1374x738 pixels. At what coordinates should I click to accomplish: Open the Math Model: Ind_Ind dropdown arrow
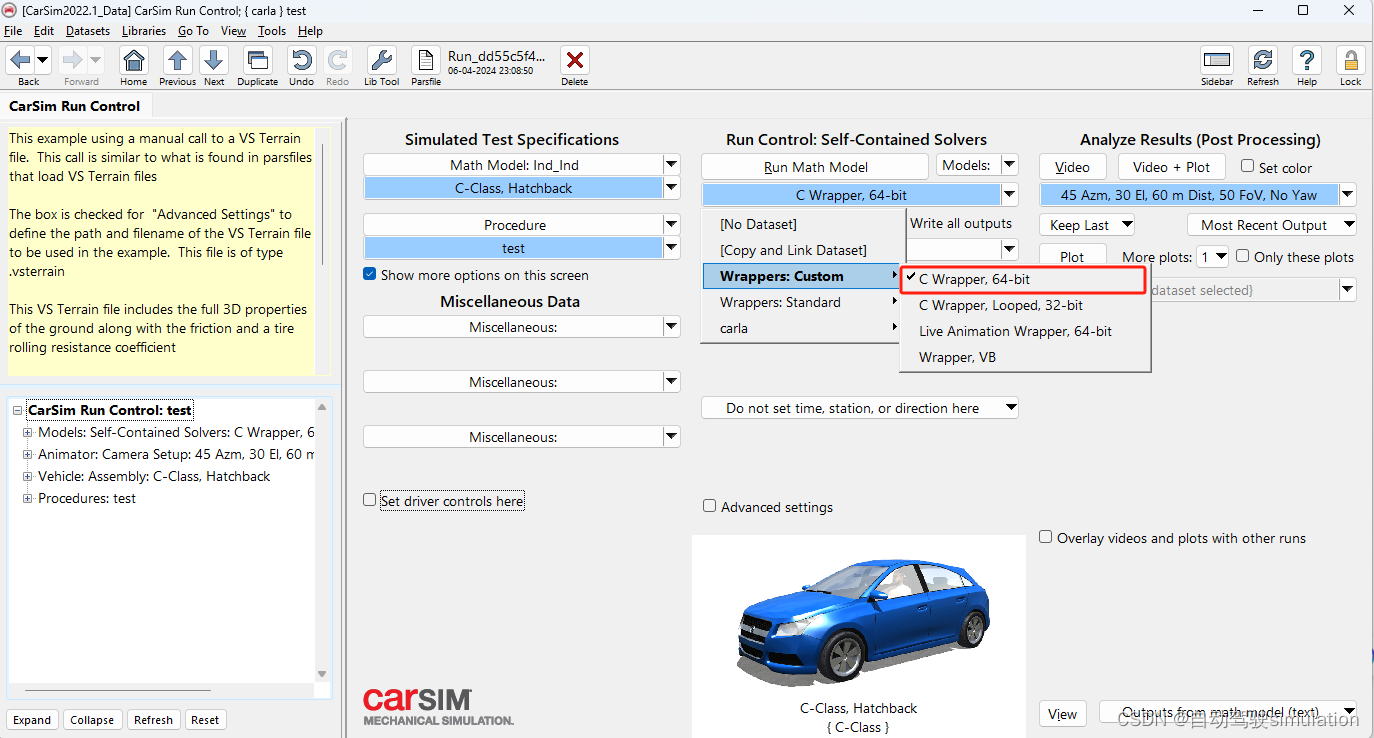coord(671,165)
